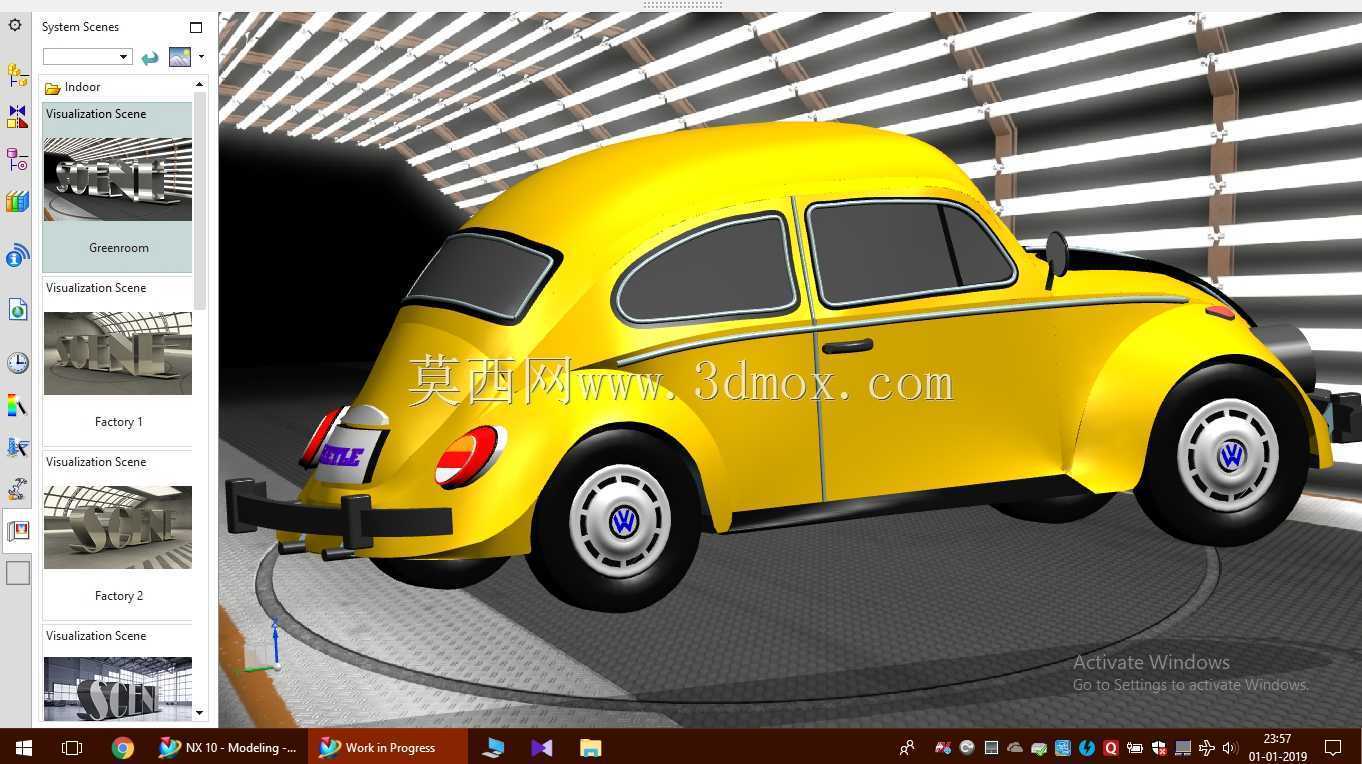
Task: Select the fourth scene thumbnail below Factory 2
Action: [x=117, y=688]
